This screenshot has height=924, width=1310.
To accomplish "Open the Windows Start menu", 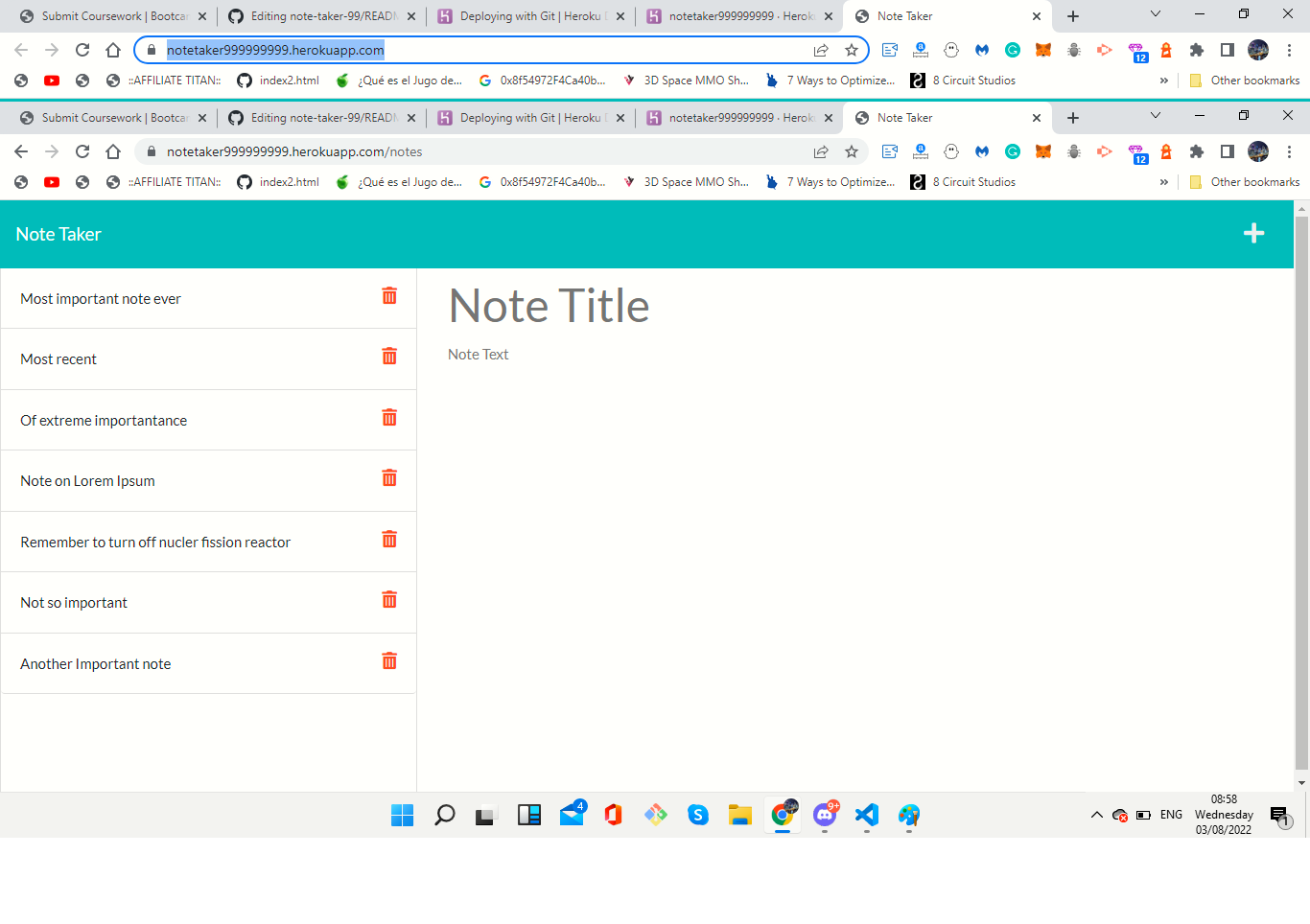I will (402, 815).
